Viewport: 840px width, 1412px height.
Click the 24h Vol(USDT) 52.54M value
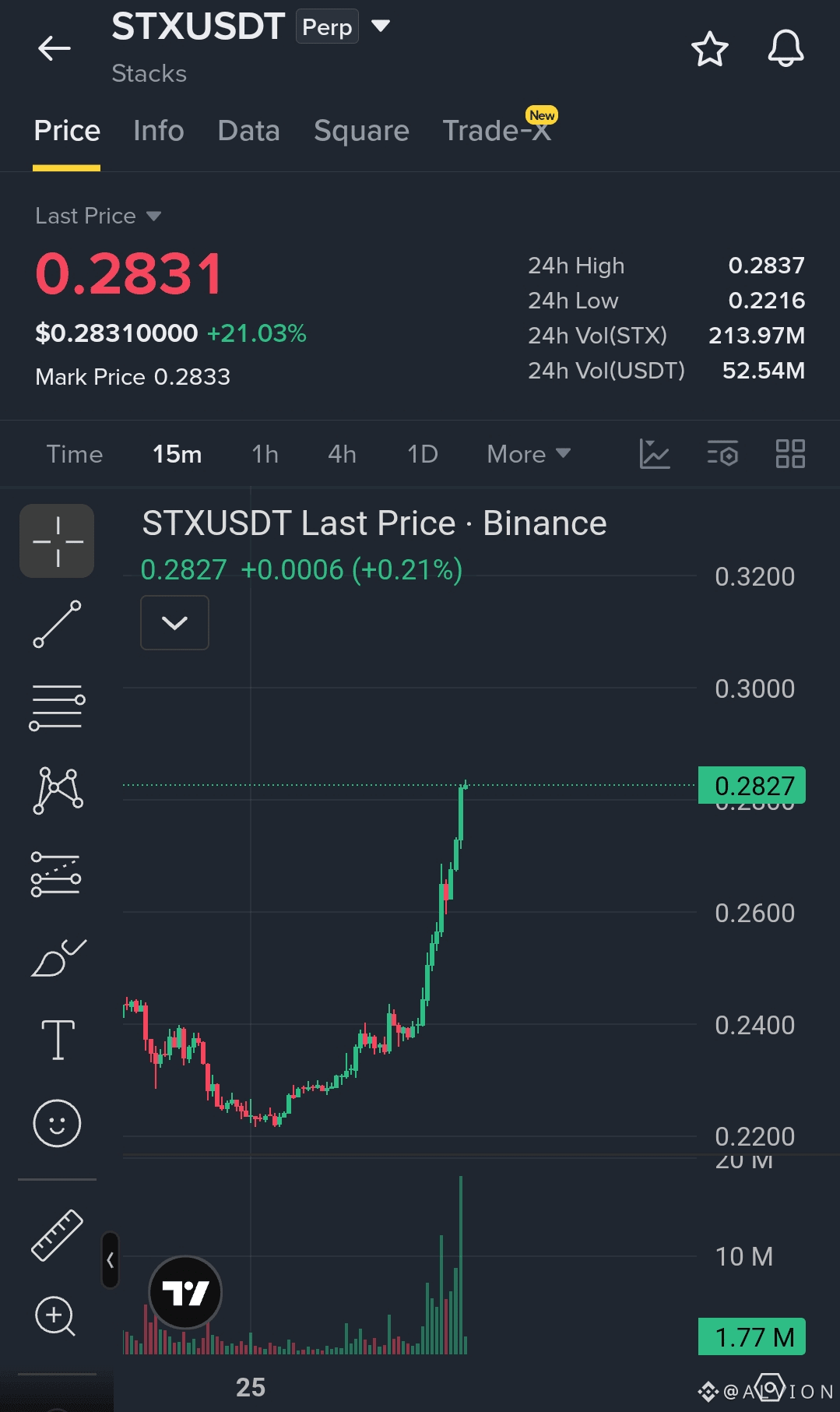[763, 371]
